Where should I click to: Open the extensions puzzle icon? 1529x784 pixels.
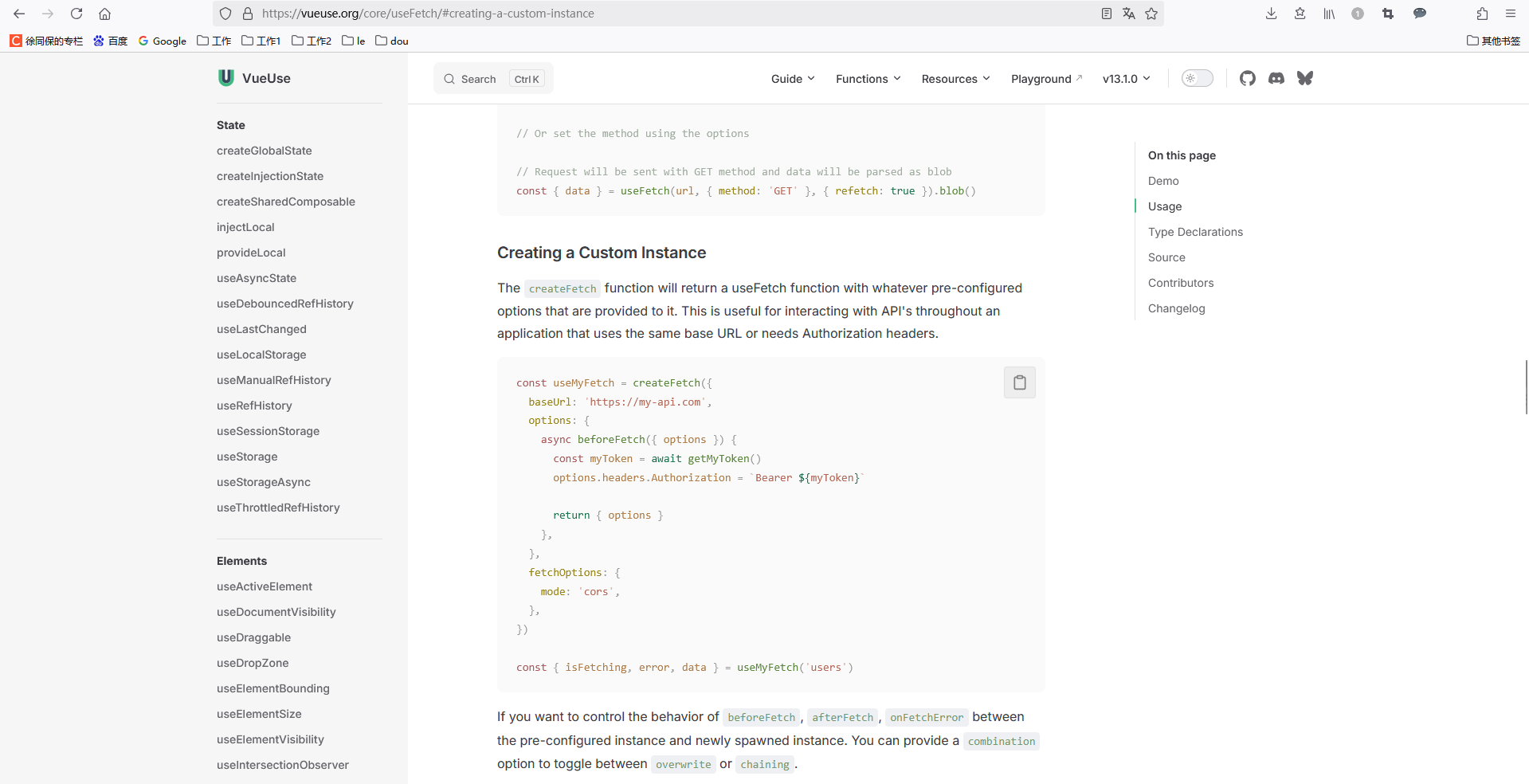tap(1482, 14)
